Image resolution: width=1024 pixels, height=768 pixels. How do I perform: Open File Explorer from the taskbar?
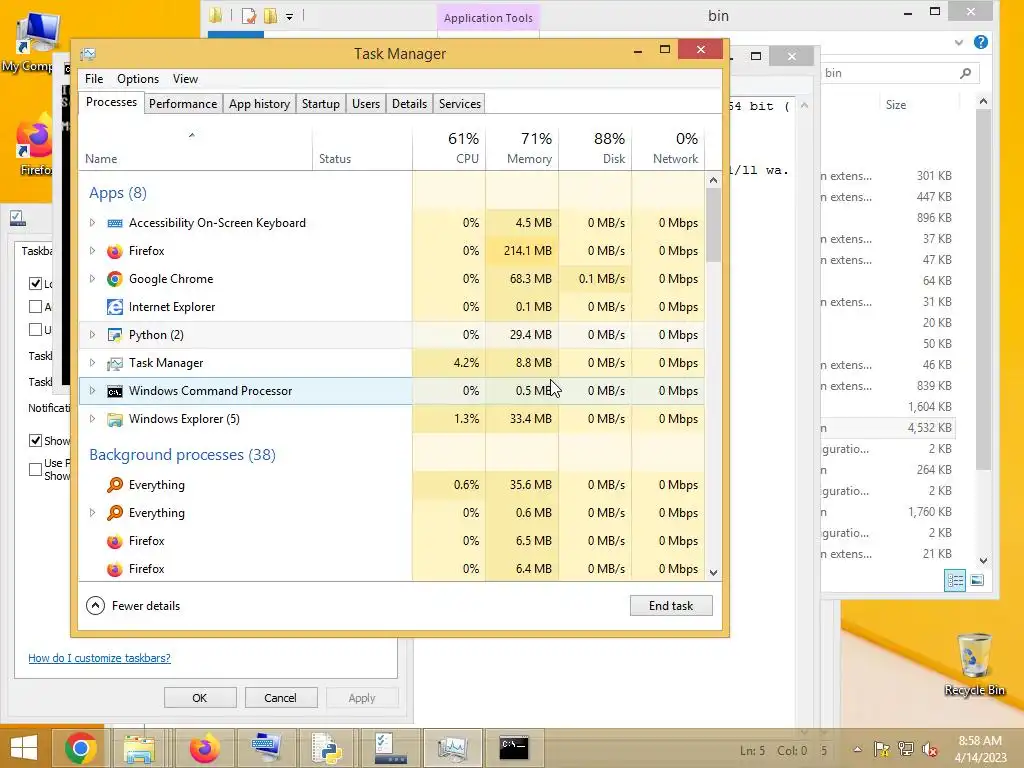[x=139, y=748]
